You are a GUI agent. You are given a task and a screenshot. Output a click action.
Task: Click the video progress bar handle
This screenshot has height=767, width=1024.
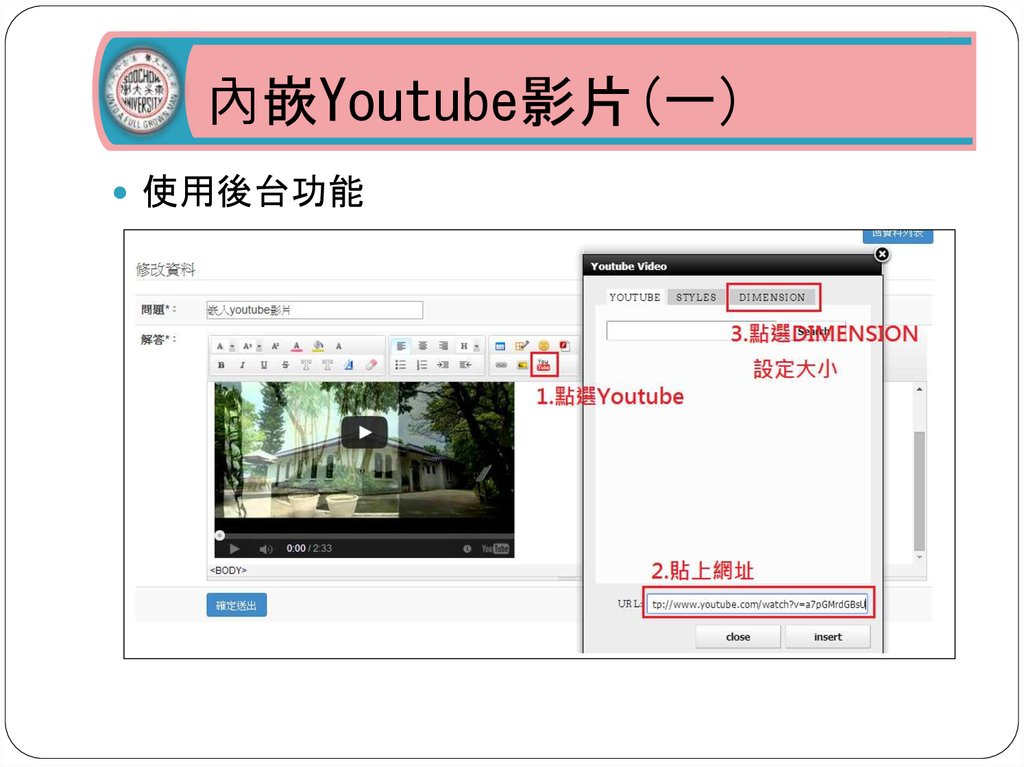pos(220,535)
